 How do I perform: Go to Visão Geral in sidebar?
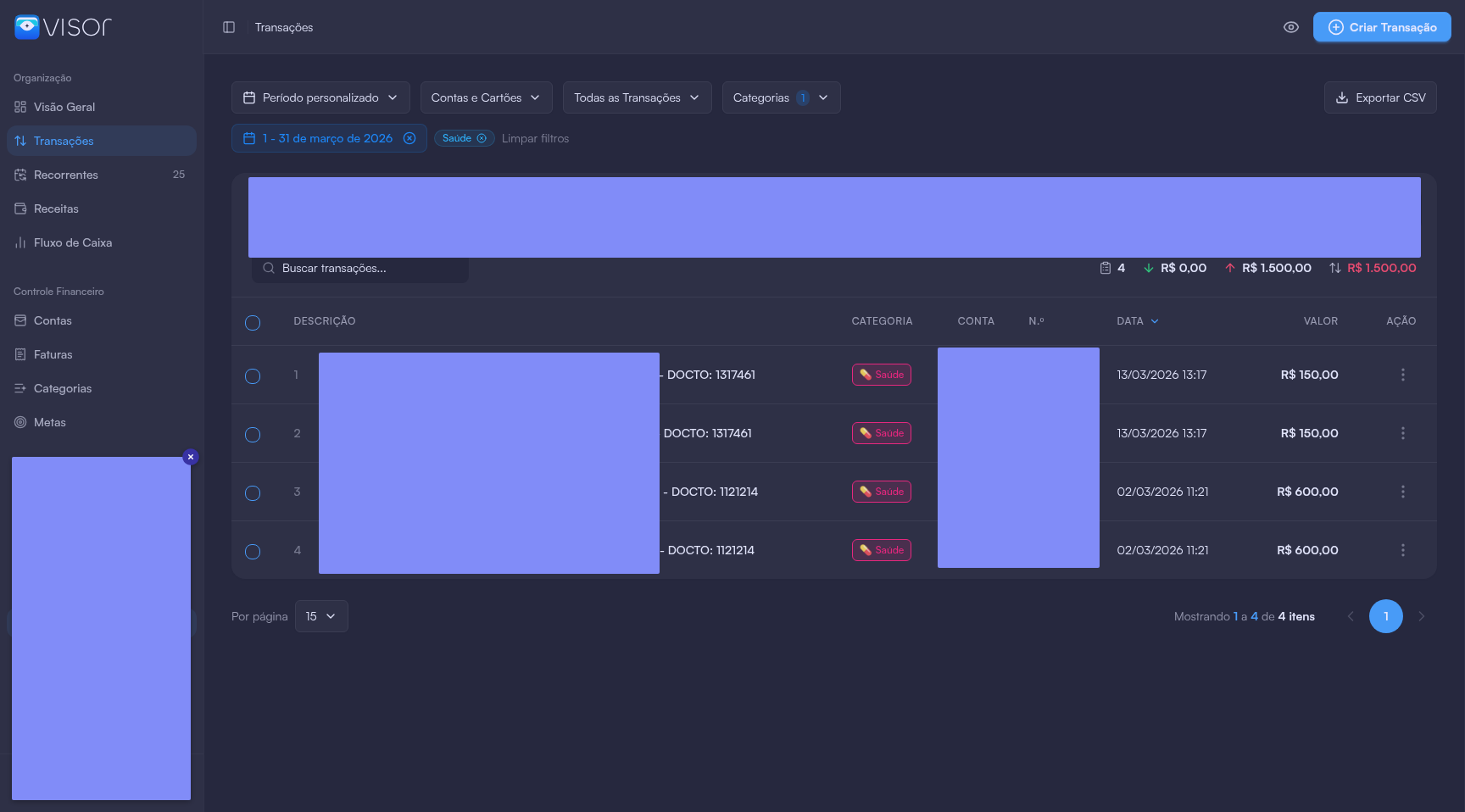64,107
